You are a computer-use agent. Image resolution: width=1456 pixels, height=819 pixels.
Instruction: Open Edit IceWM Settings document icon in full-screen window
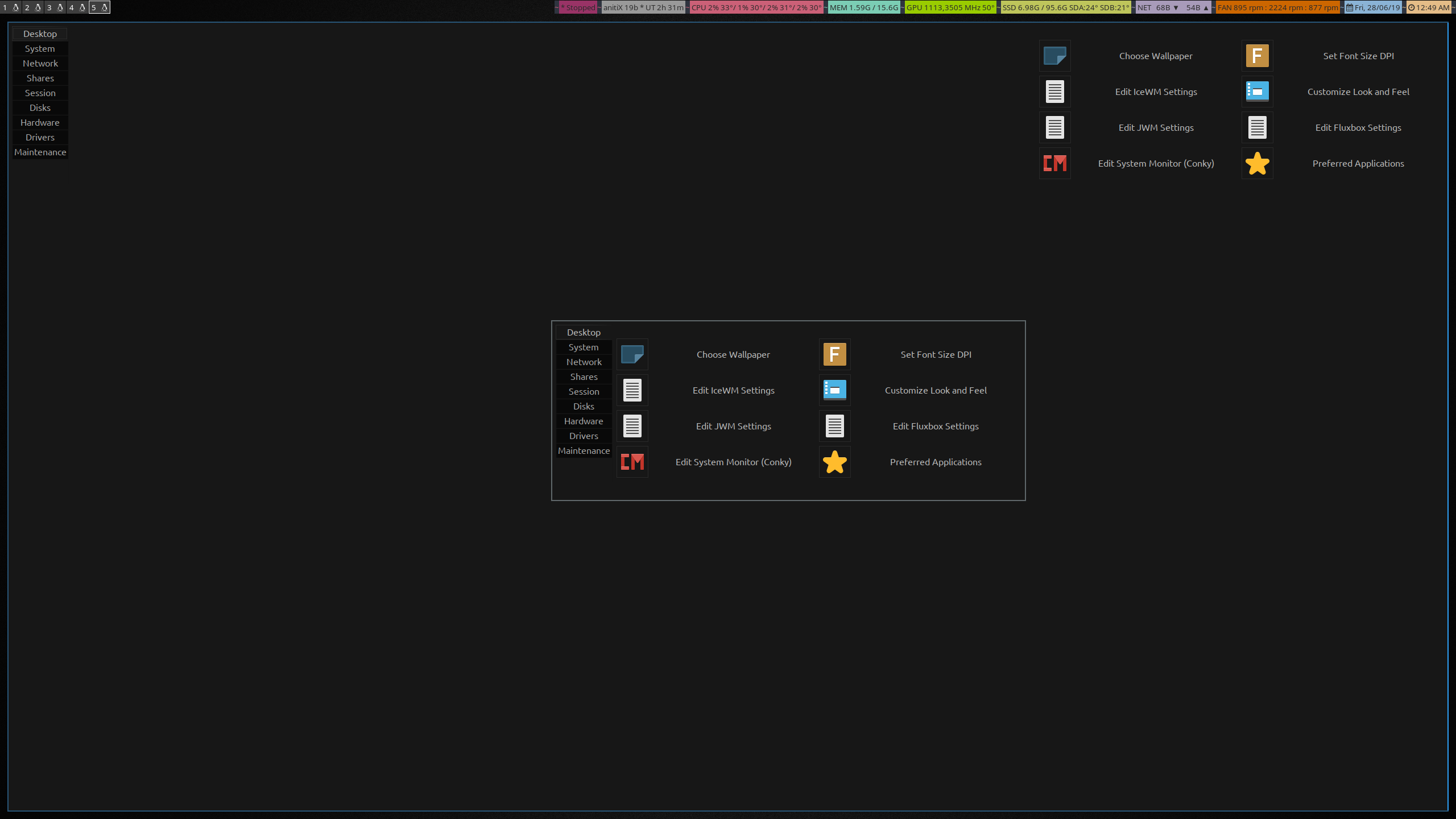click(1054, 92)
